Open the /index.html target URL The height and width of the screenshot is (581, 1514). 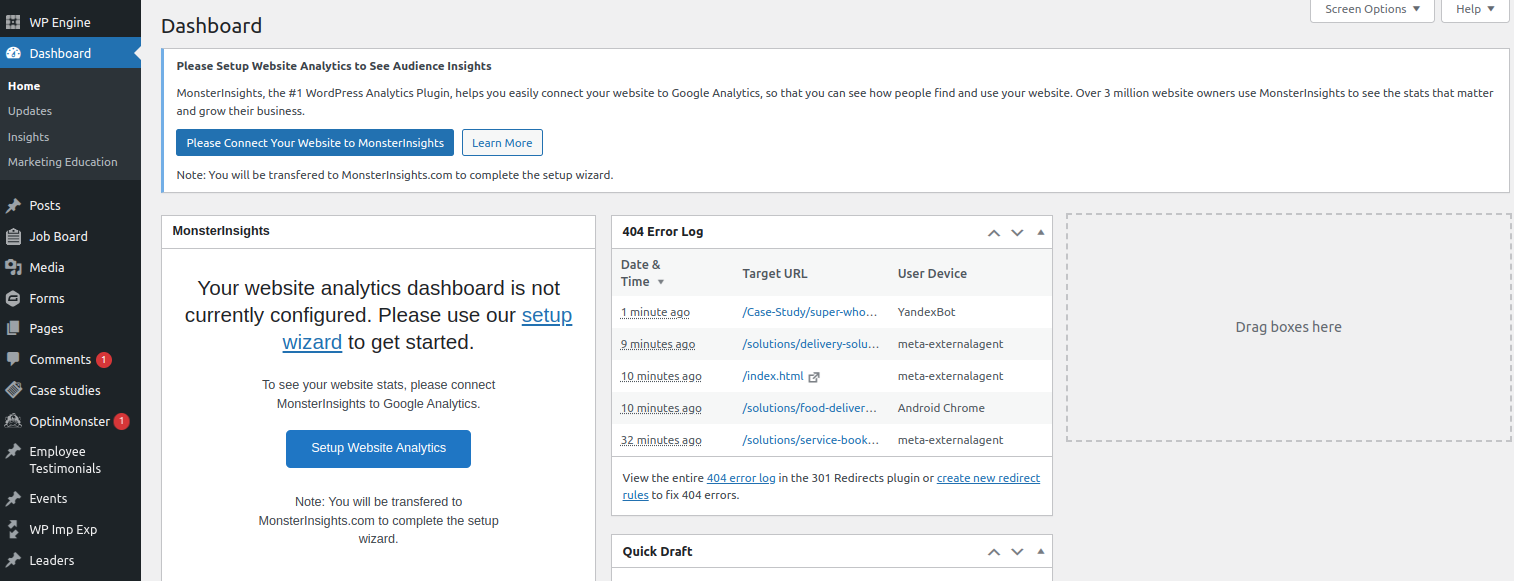[773, 376]
